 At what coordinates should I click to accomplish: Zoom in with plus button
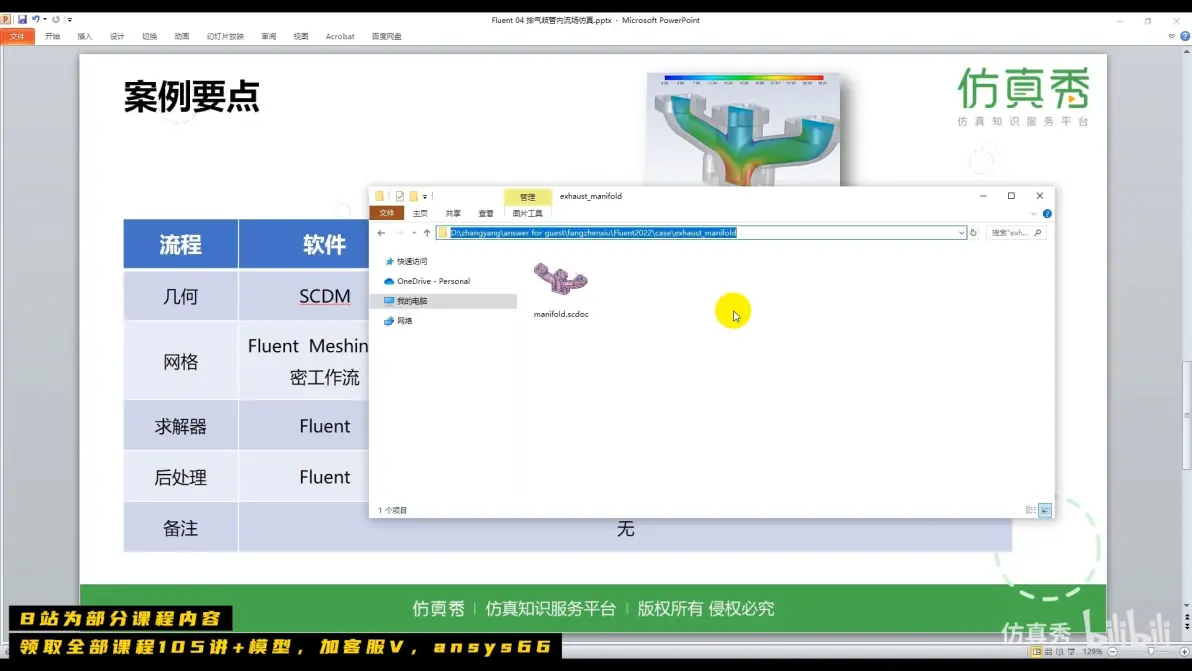click(1184, 651)
